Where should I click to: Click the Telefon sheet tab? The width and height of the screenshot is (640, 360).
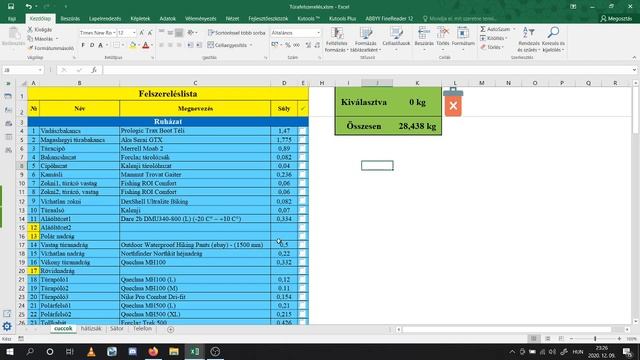coord(142,329)
